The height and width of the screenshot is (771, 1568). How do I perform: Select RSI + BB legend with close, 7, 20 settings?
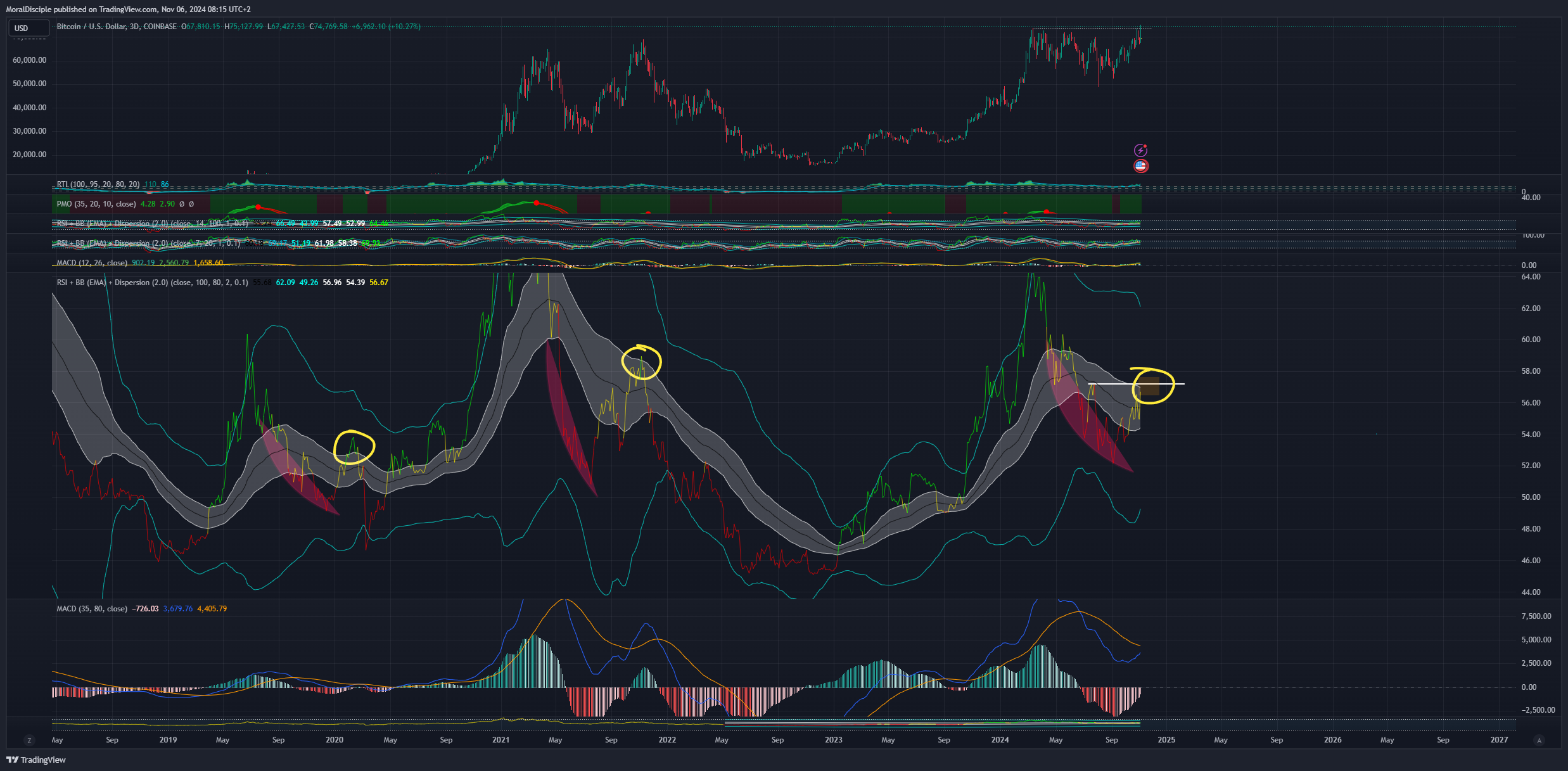148,243
